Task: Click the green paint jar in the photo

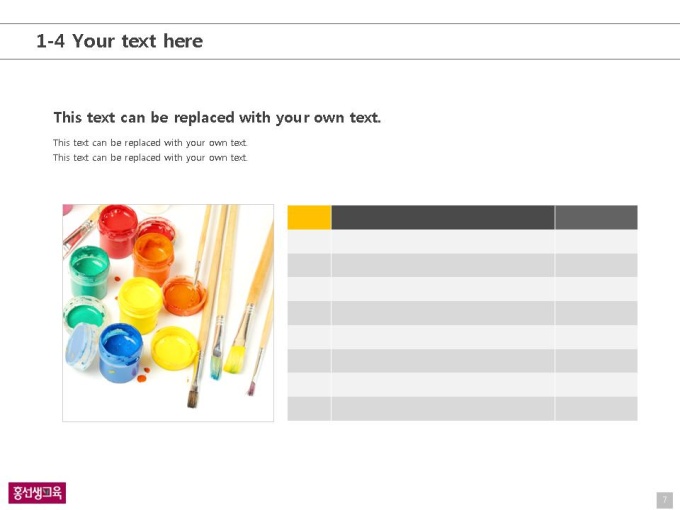Action: tap(89, 271)
